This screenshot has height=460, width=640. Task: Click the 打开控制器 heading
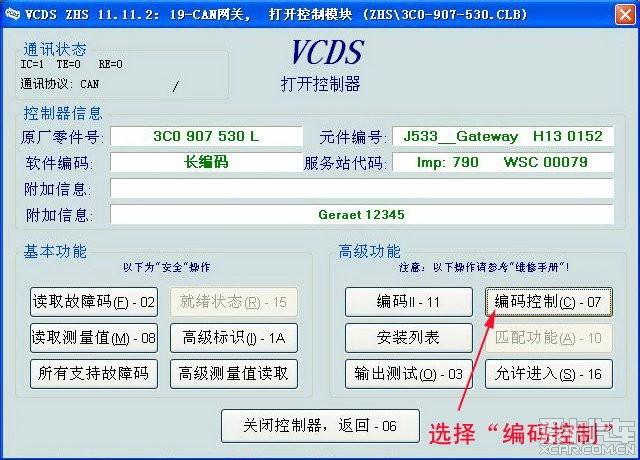point(320,84)
